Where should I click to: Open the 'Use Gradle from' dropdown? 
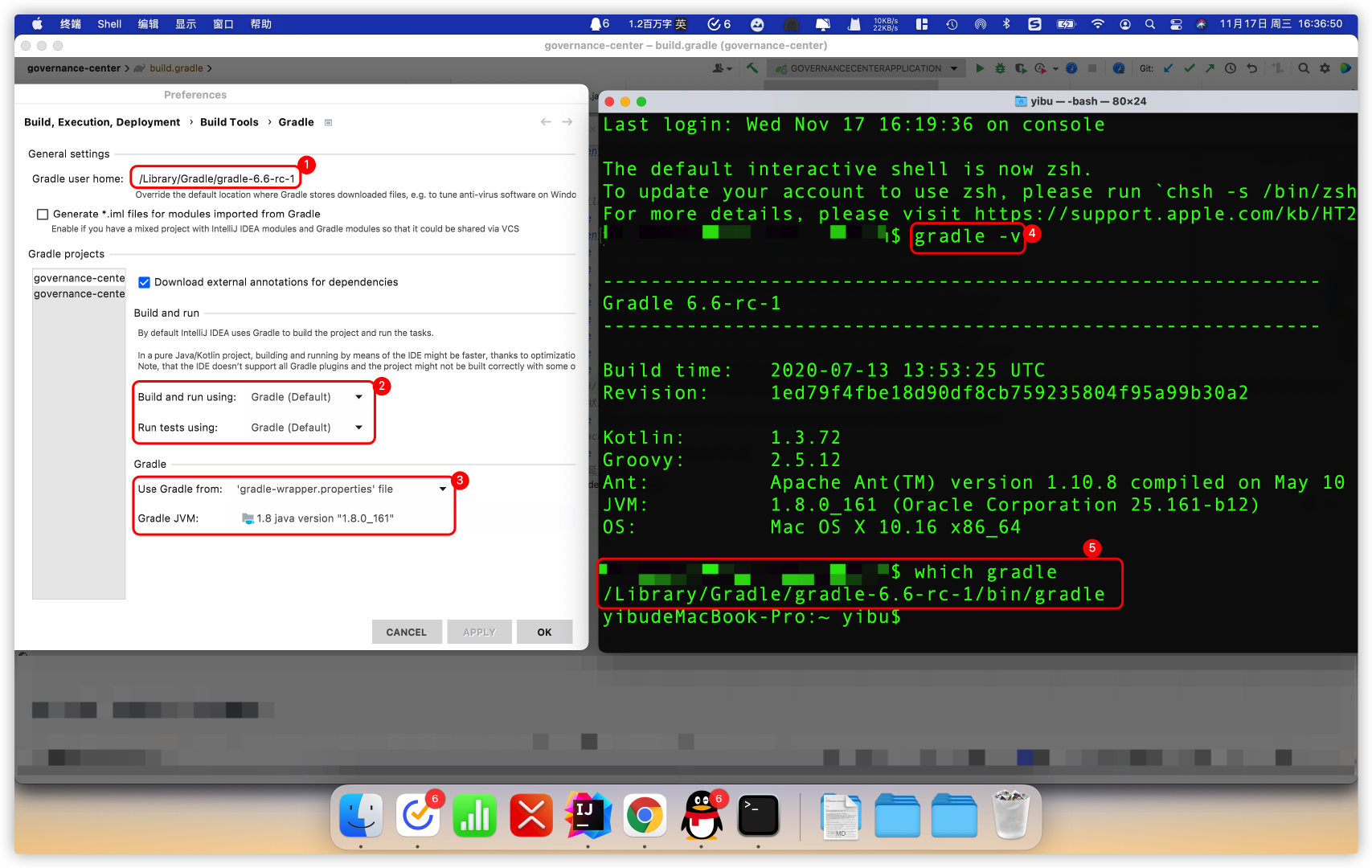(441, 489)
